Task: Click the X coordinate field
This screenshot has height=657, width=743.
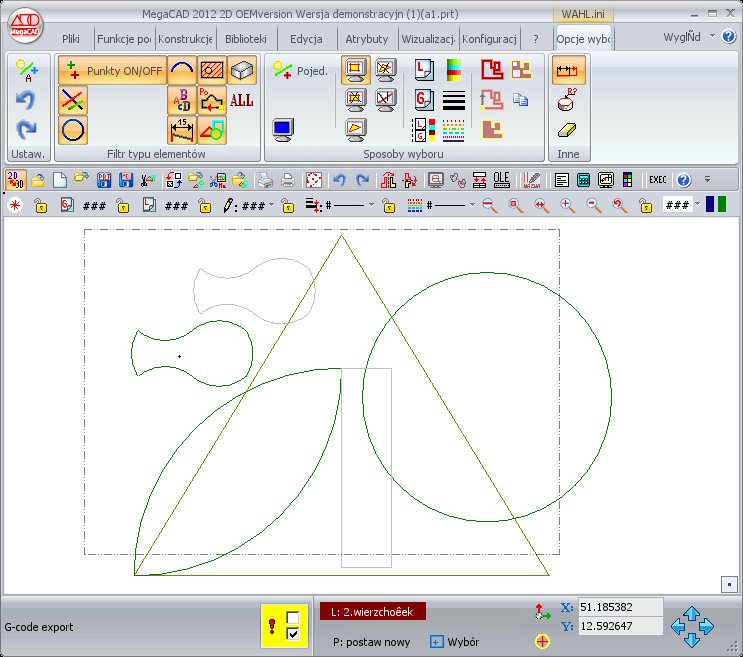Action: point(620,607)
